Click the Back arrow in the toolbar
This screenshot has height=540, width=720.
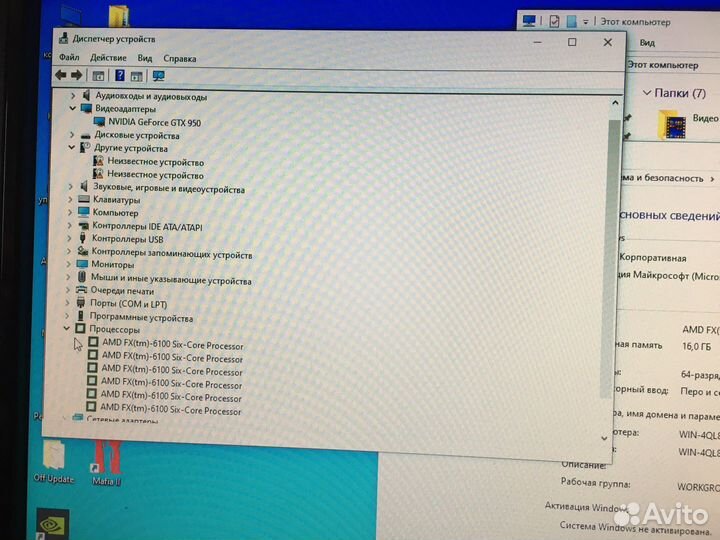(61, 75)
